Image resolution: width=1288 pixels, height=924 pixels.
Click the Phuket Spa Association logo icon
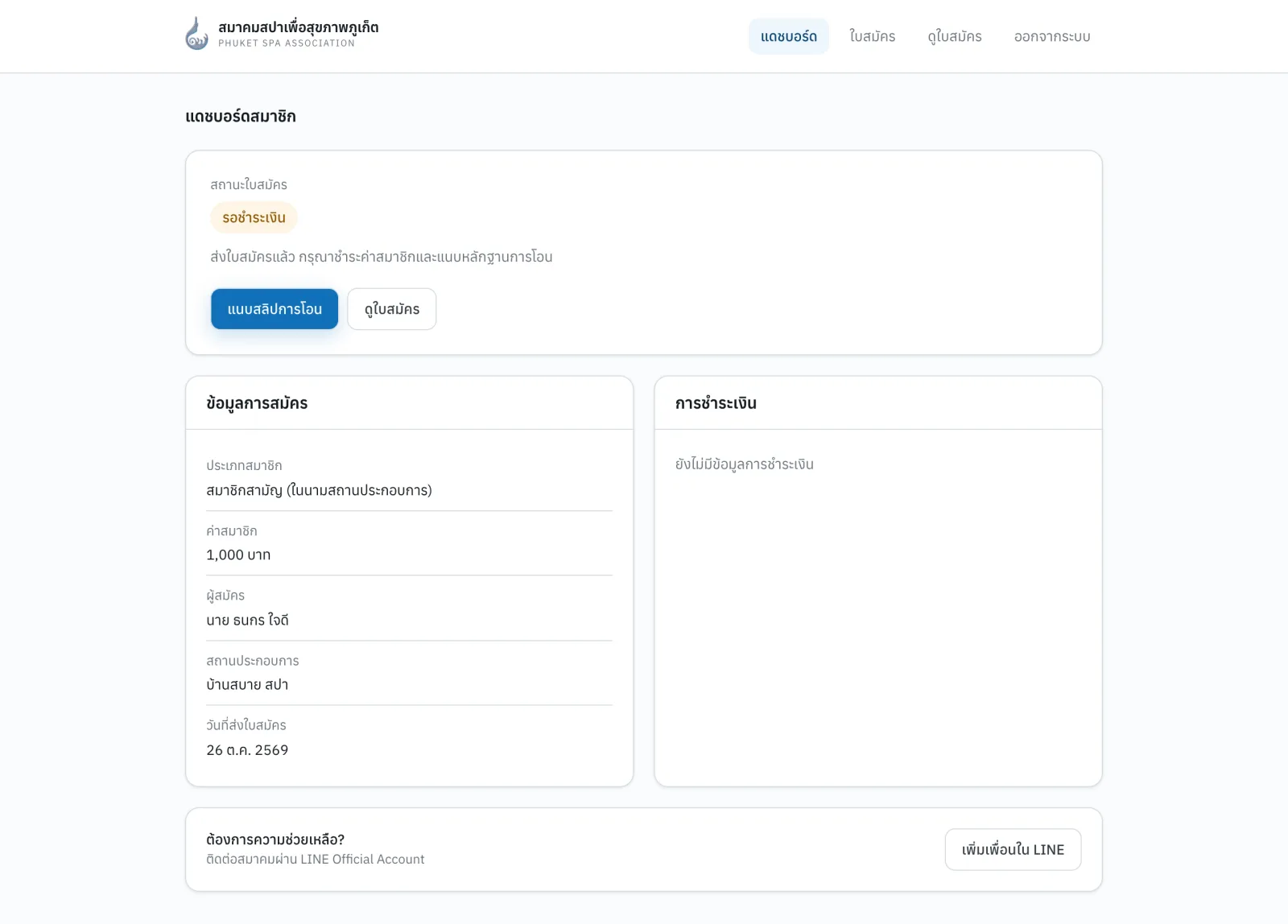click(196, 35)
